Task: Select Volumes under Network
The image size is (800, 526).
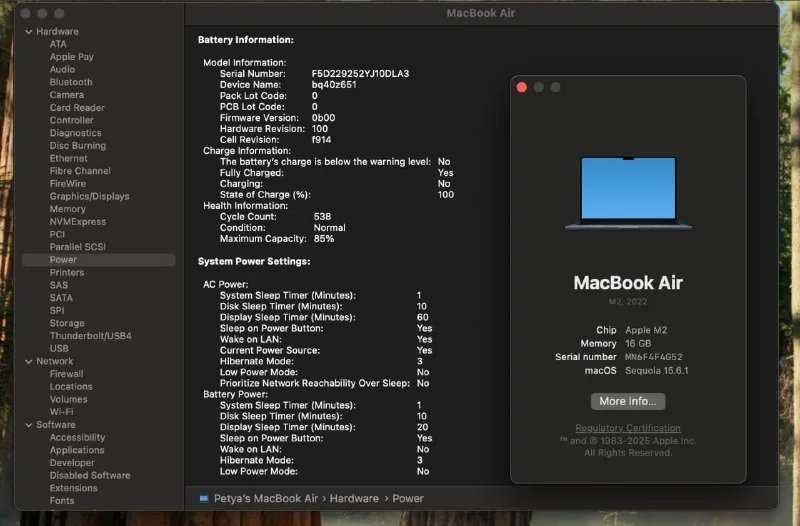Action: coord(68,399)
